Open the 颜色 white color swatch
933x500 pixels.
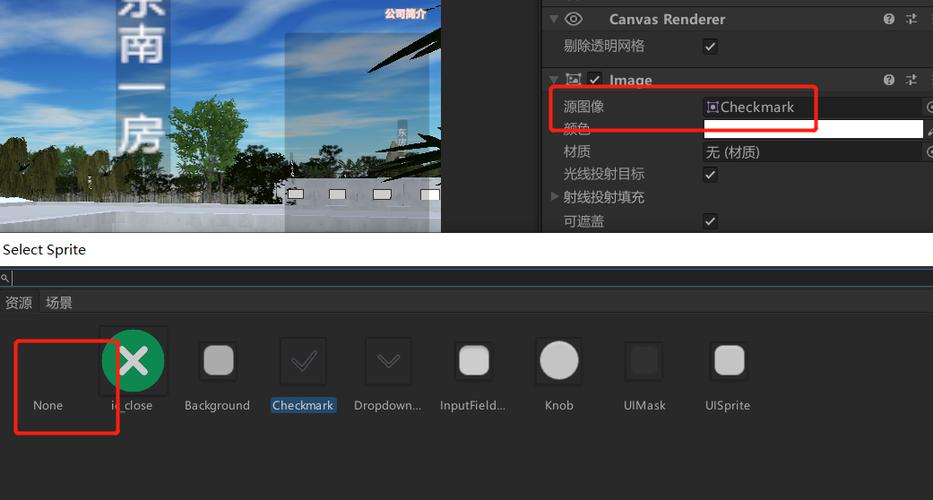pos(813,129)
